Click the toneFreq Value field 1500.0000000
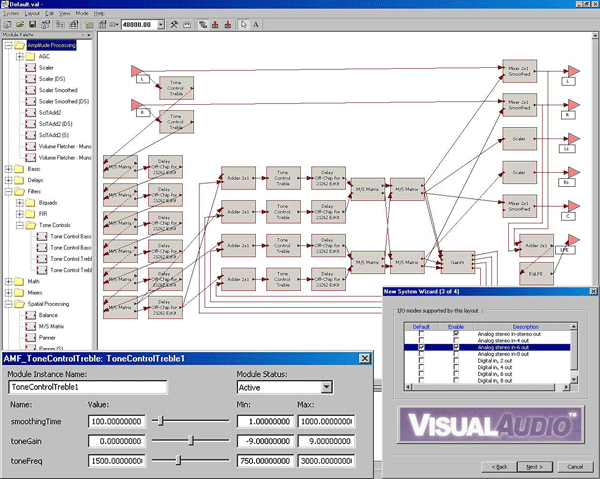600x479 pixels. 117,461
